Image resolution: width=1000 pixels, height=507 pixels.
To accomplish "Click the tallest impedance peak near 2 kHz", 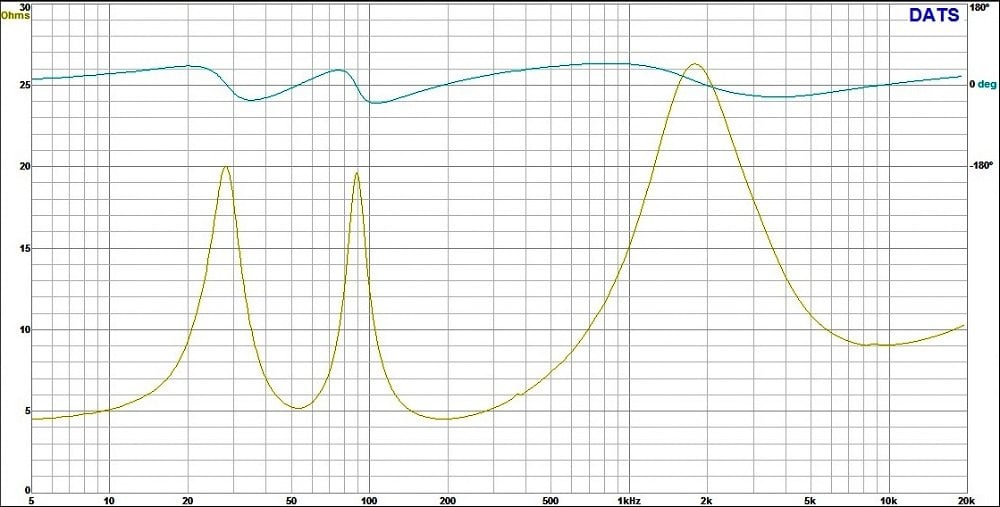I will pyautogui.click(x=694, y=64).
